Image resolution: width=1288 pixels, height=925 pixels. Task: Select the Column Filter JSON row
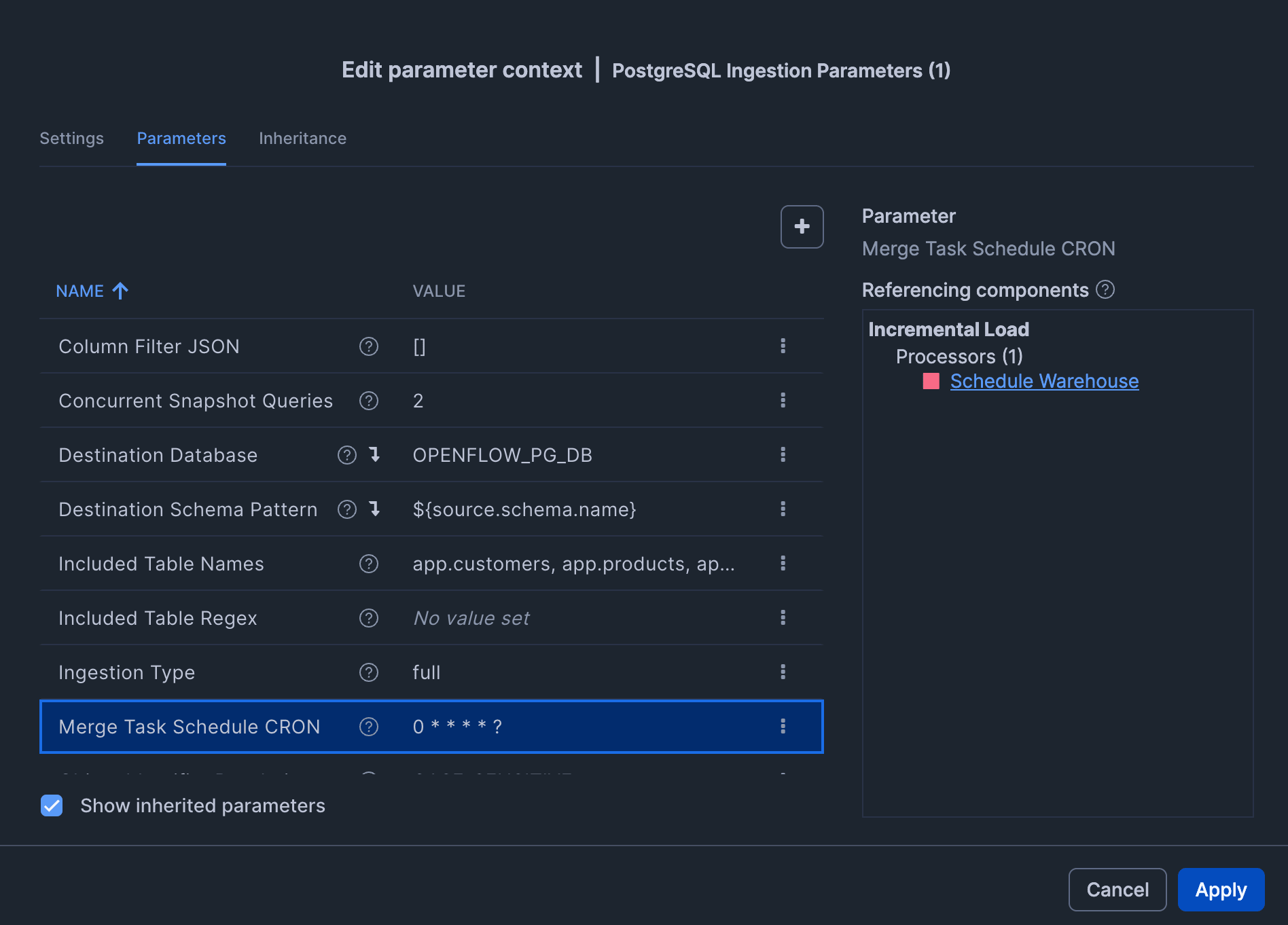pos(431,346)
